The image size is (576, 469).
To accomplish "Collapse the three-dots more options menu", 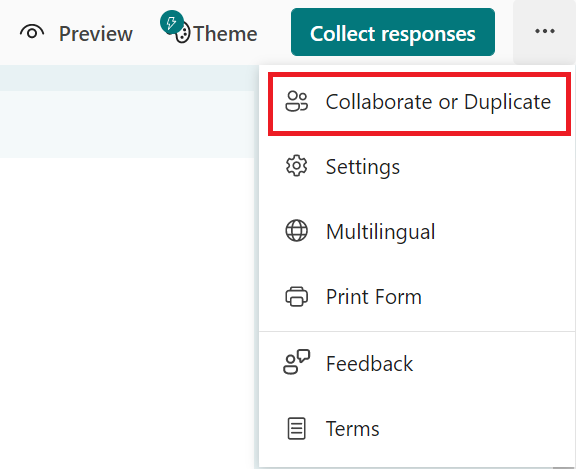I will [544, 32].
